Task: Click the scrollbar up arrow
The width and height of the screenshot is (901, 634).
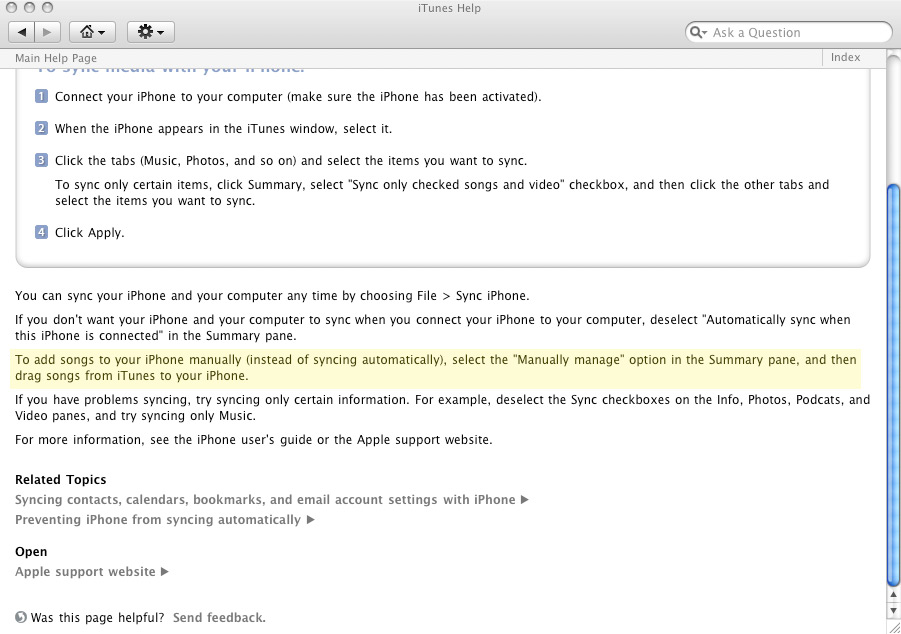Action: click(894, 595)
